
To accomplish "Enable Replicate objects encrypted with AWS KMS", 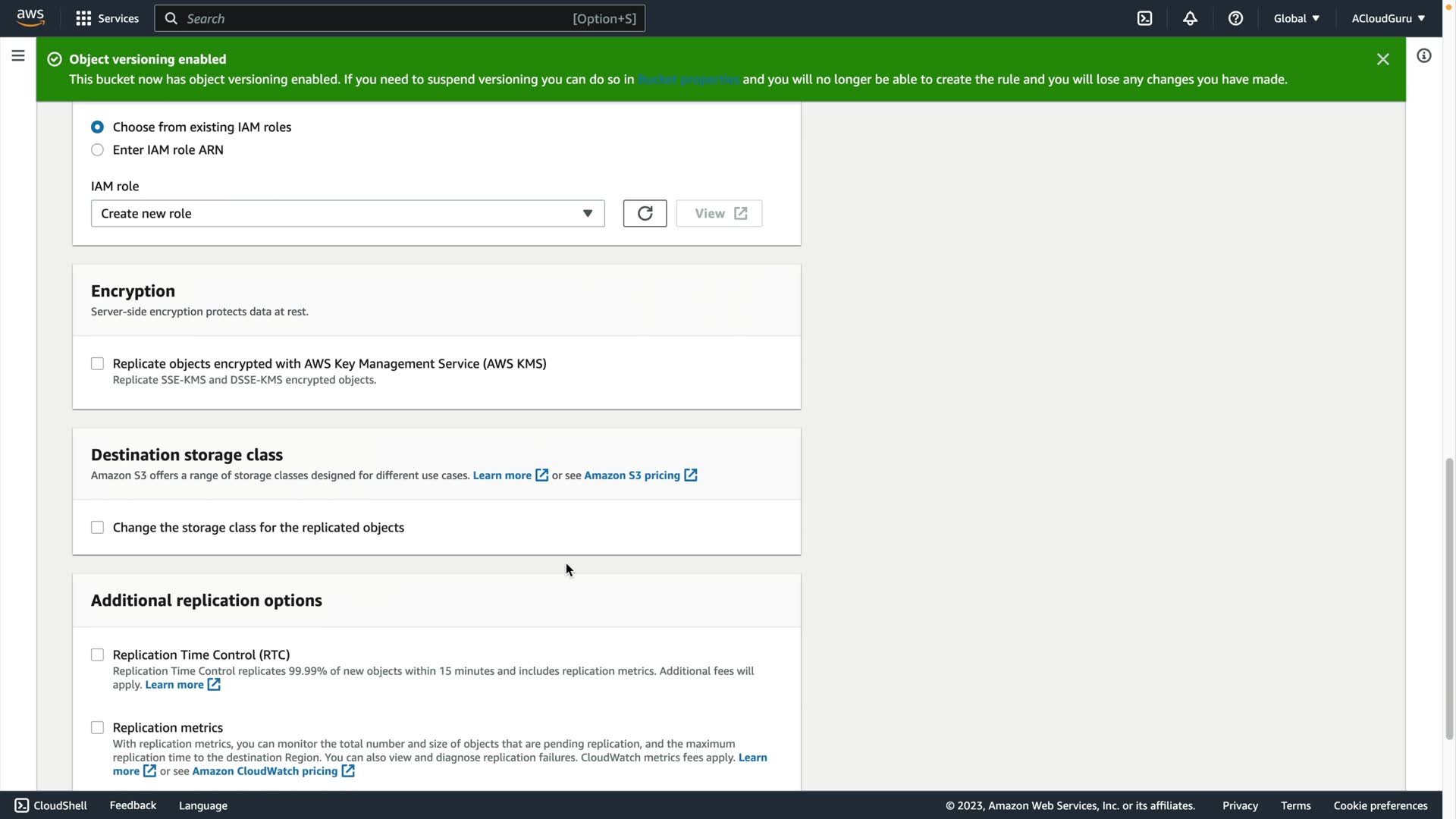I will [x=97, y=364].
